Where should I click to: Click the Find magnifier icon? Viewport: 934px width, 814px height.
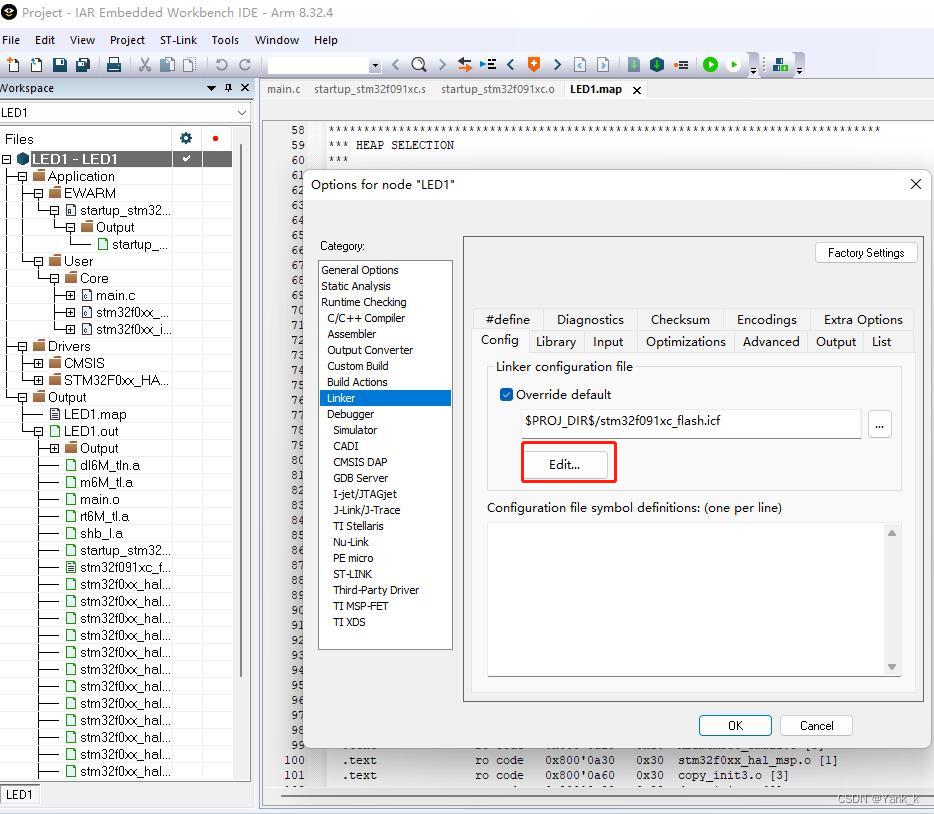[419, 64]
